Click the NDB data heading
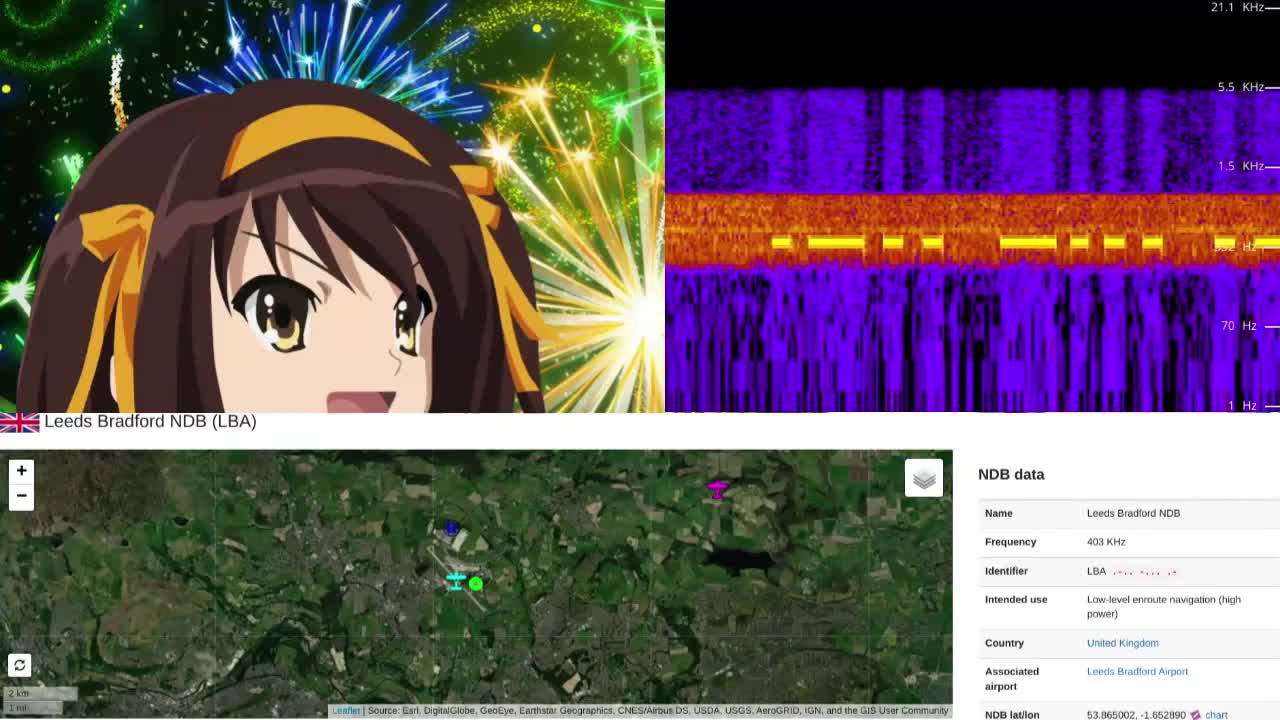 1011,474
